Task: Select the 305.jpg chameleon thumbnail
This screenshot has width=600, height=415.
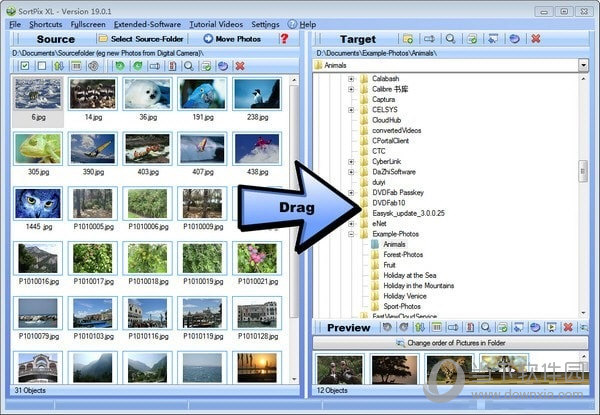Action: click(38, 149)
